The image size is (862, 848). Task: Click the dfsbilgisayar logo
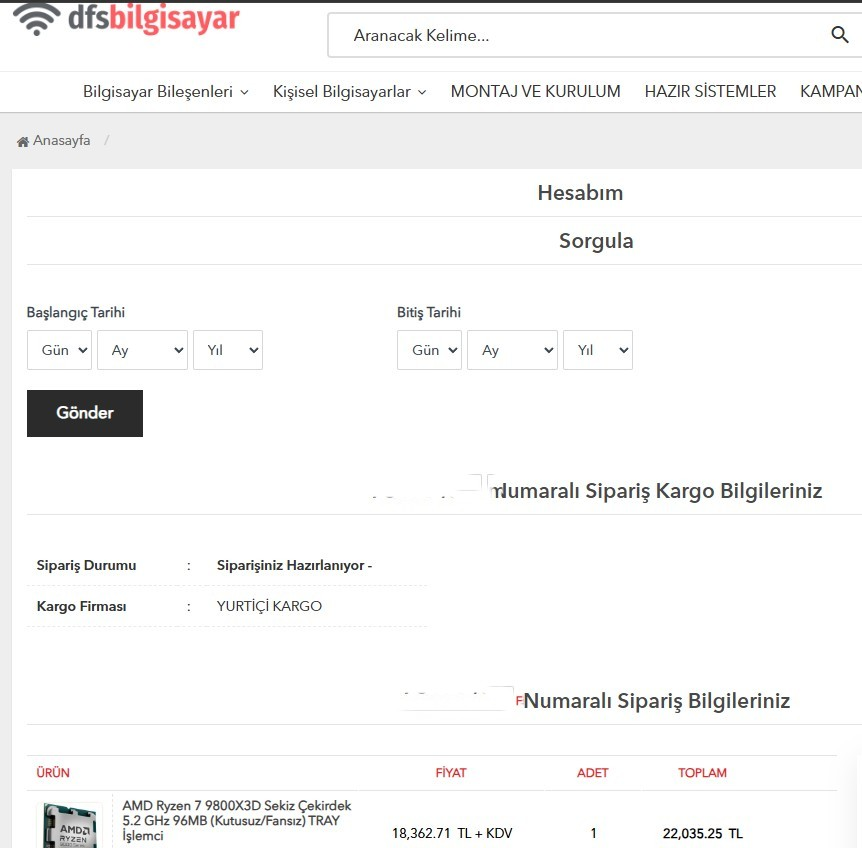pos(126,19)
